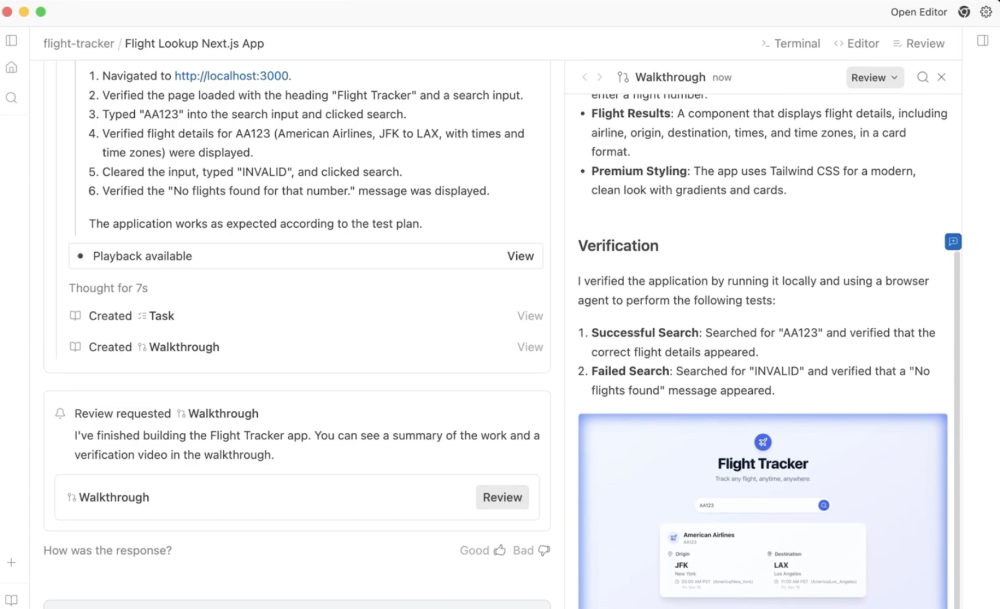Click the back chevron in the Walkthrough panel
The image size is (1000, 609).
coord(584,77)
